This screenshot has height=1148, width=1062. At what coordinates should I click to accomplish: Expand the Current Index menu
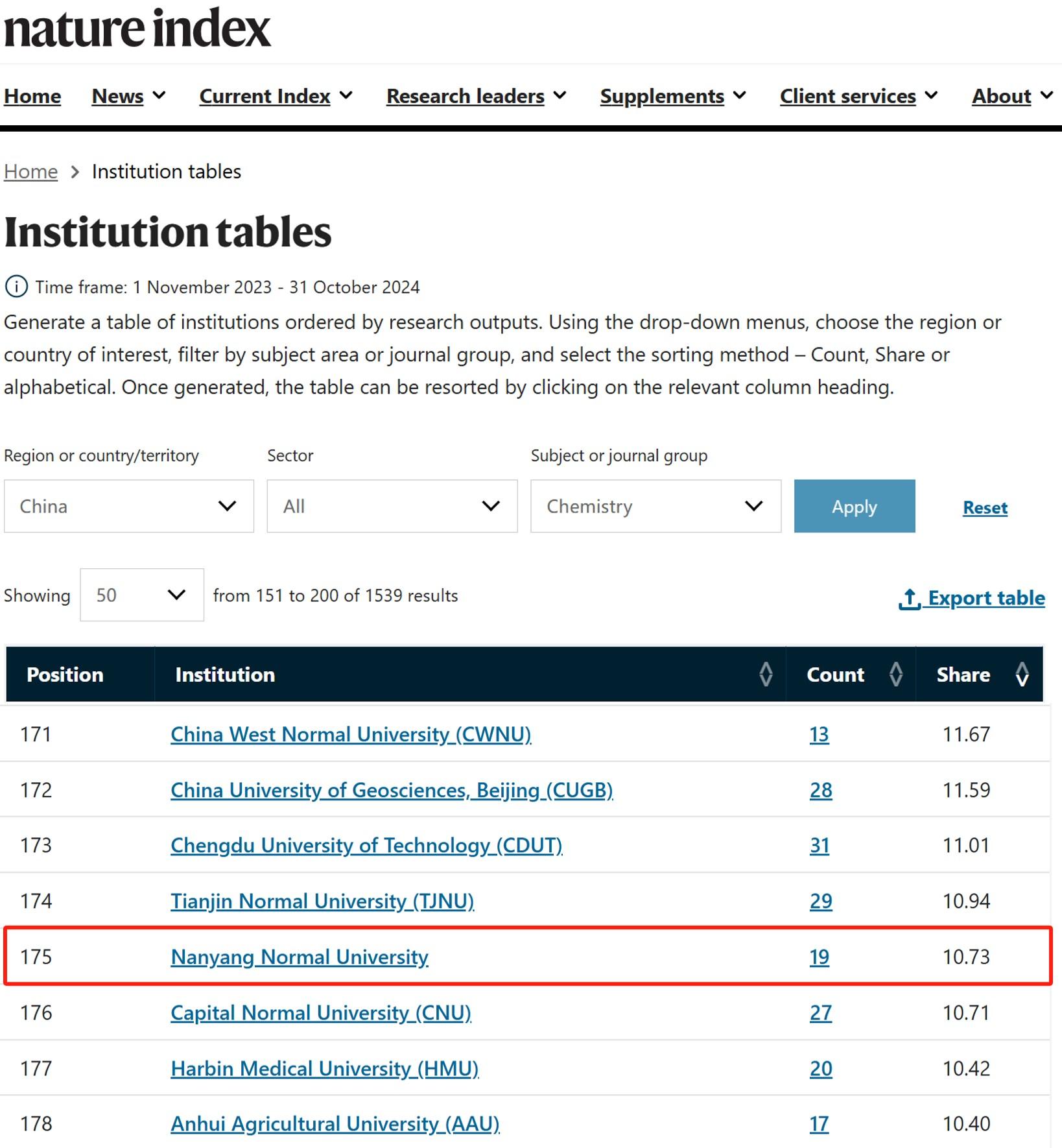click(x=276, y=96)
